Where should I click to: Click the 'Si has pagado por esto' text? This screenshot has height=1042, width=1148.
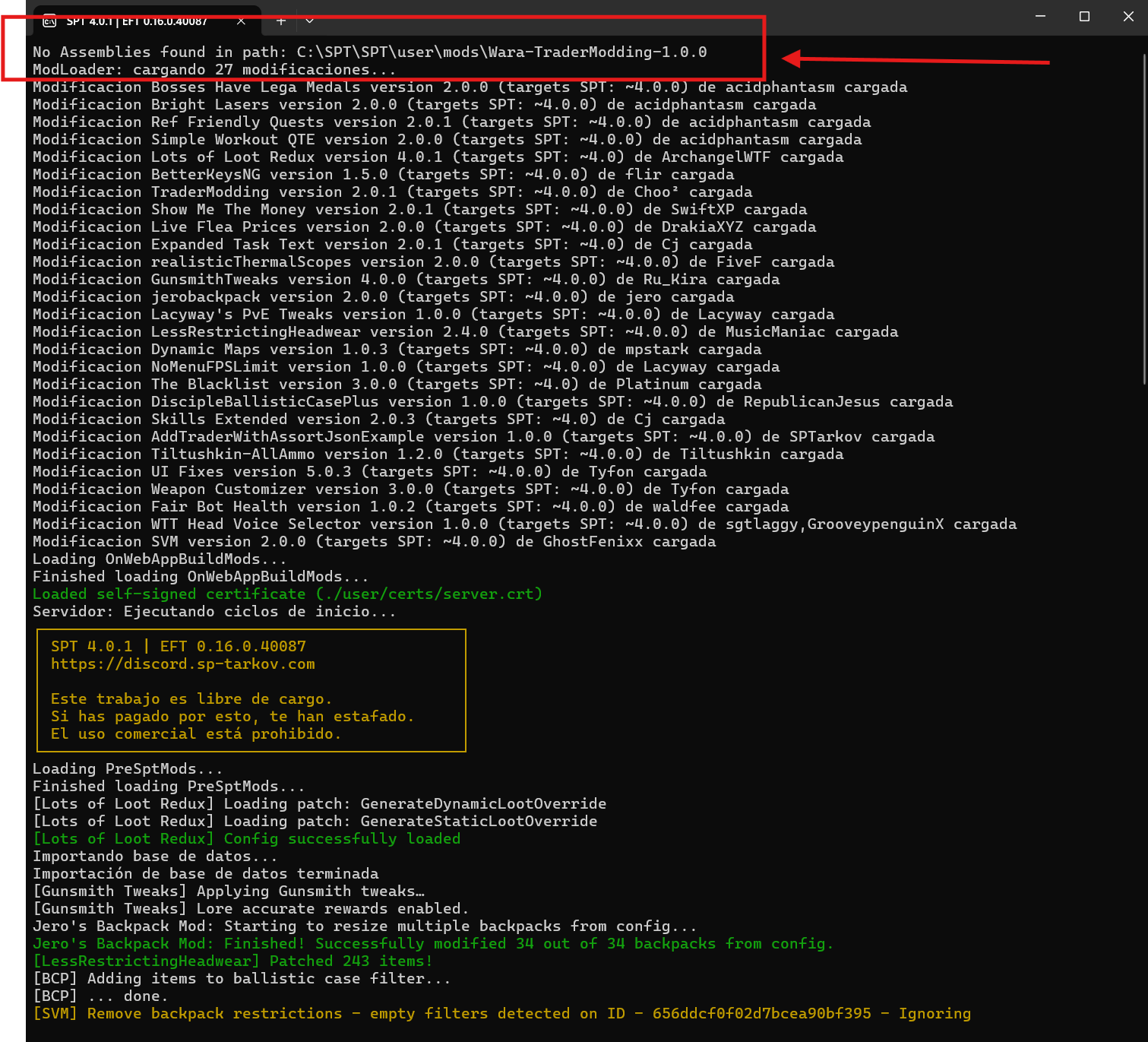coord(232,716)
